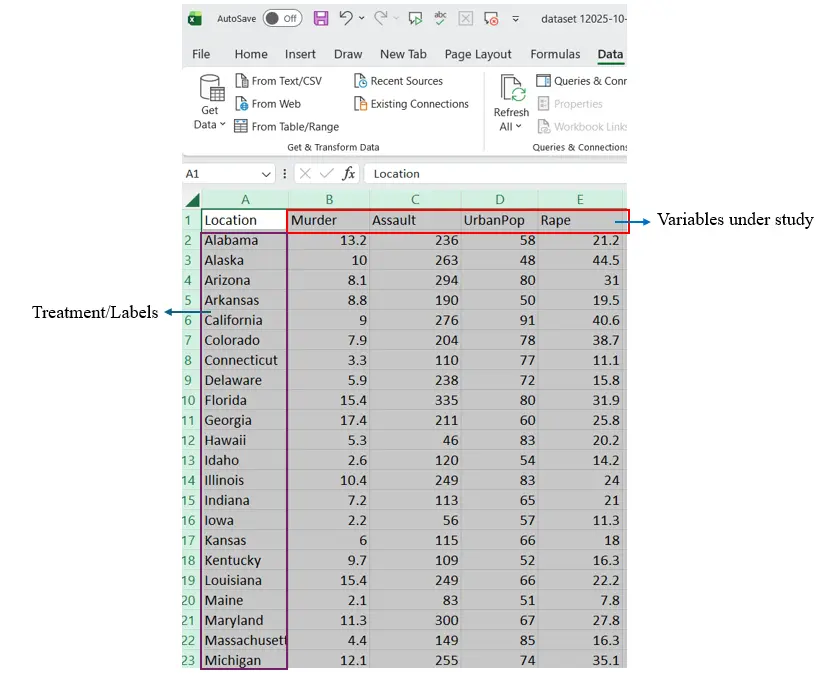The height and width of the screenshot is (677, 833).
Task: Open the Get Data menu
Action: 210,103
